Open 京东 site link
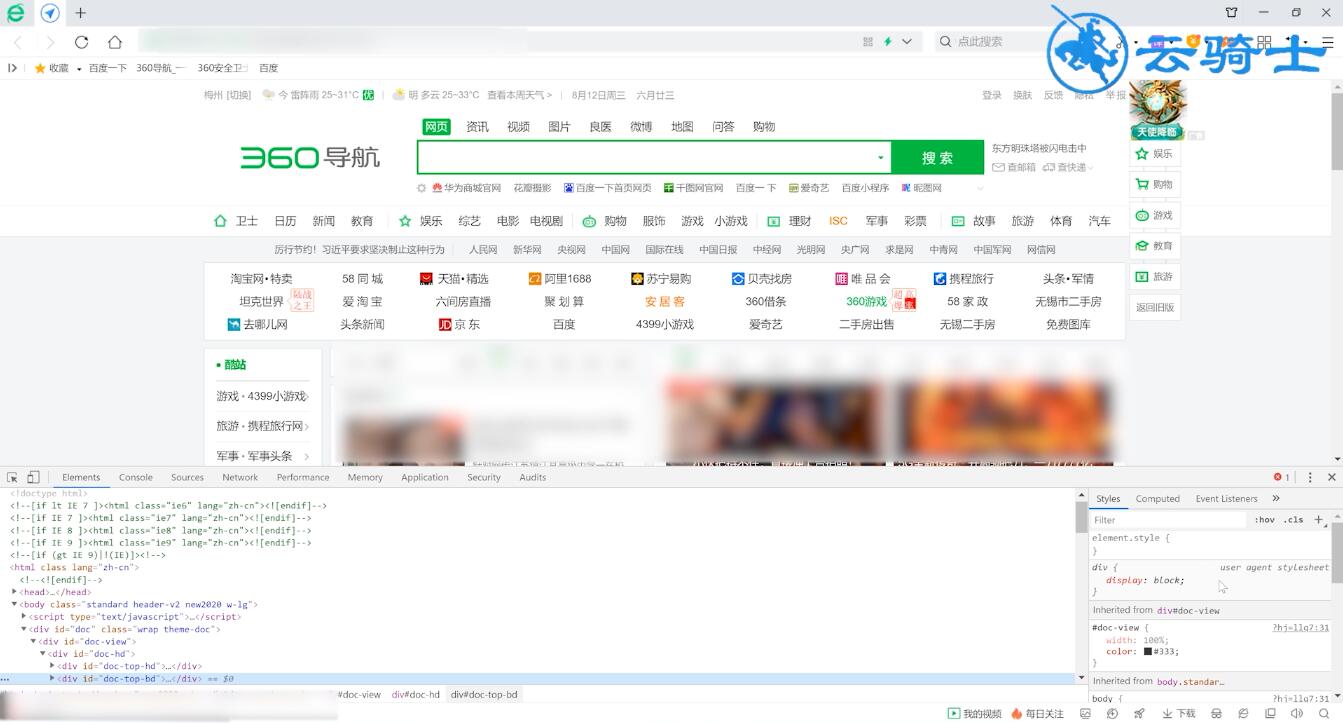The image size is (1343, 723). coord(460,324)
